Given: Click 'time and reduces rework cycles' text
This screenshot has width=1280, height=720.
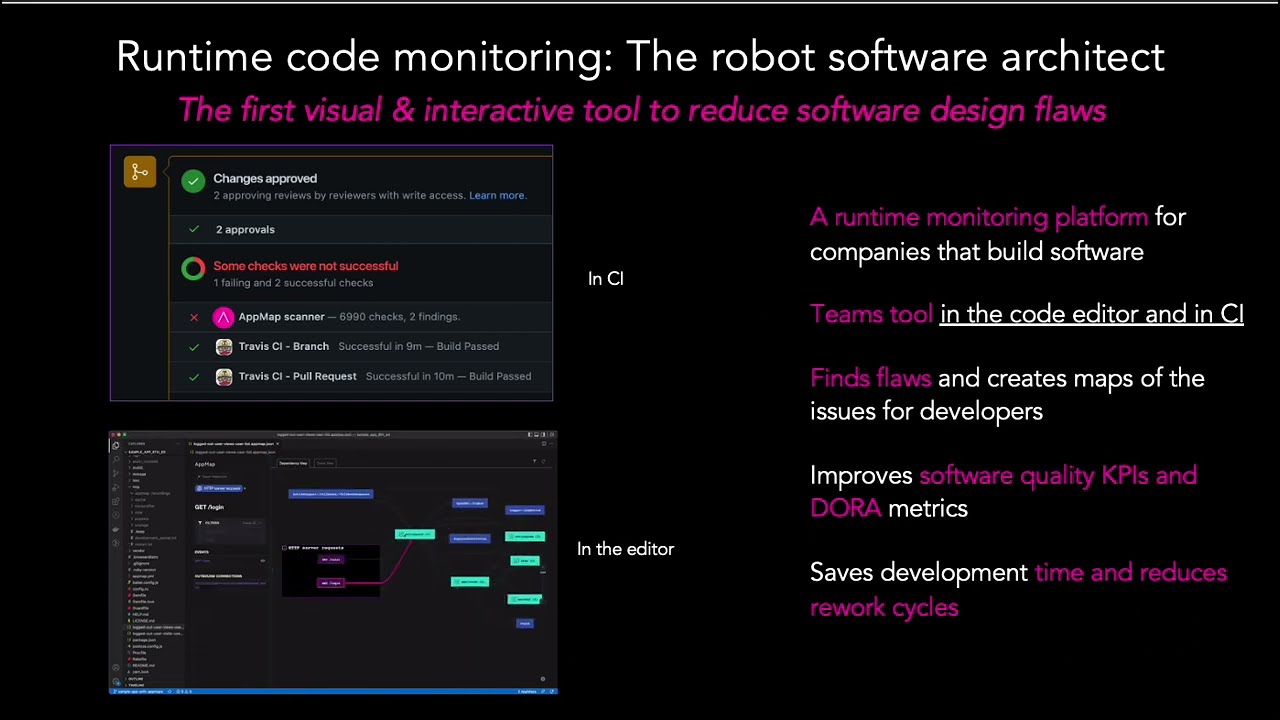Looking at the screenshot, I should pos(1018,589).
